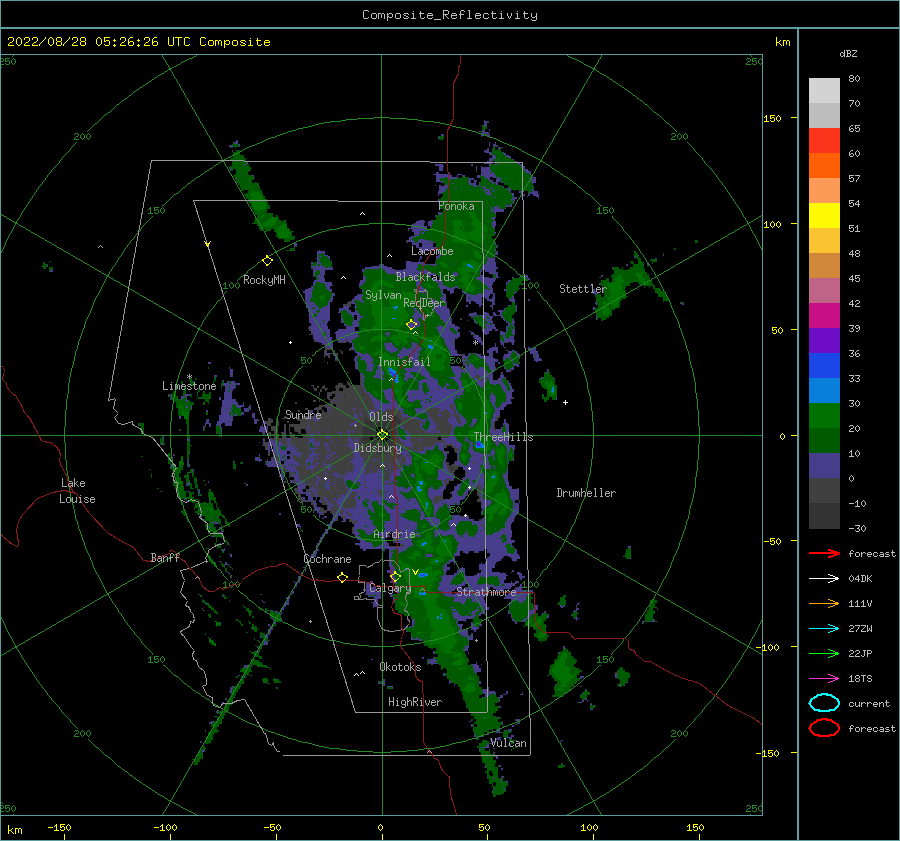The width and height of the screenshot is (900, 841).
Task: Select the red 60-65 dBZ color swatch
Action: (x=824, y=141)
